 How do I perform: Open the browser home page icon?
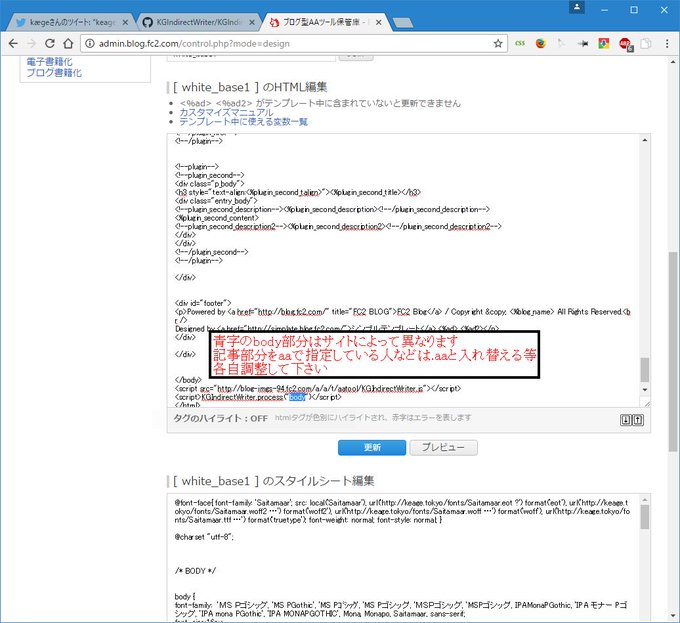(68, 43)
